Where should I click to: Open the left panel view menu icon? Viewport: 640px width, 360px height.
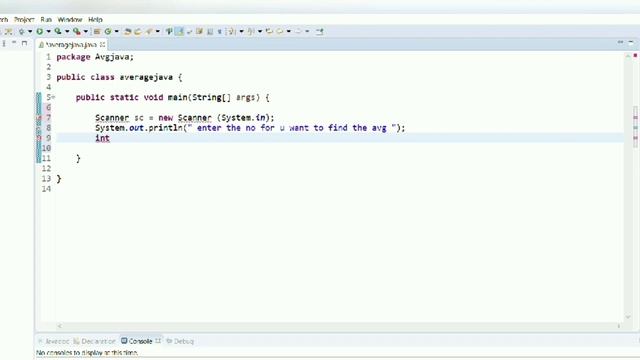click(4, 43)
